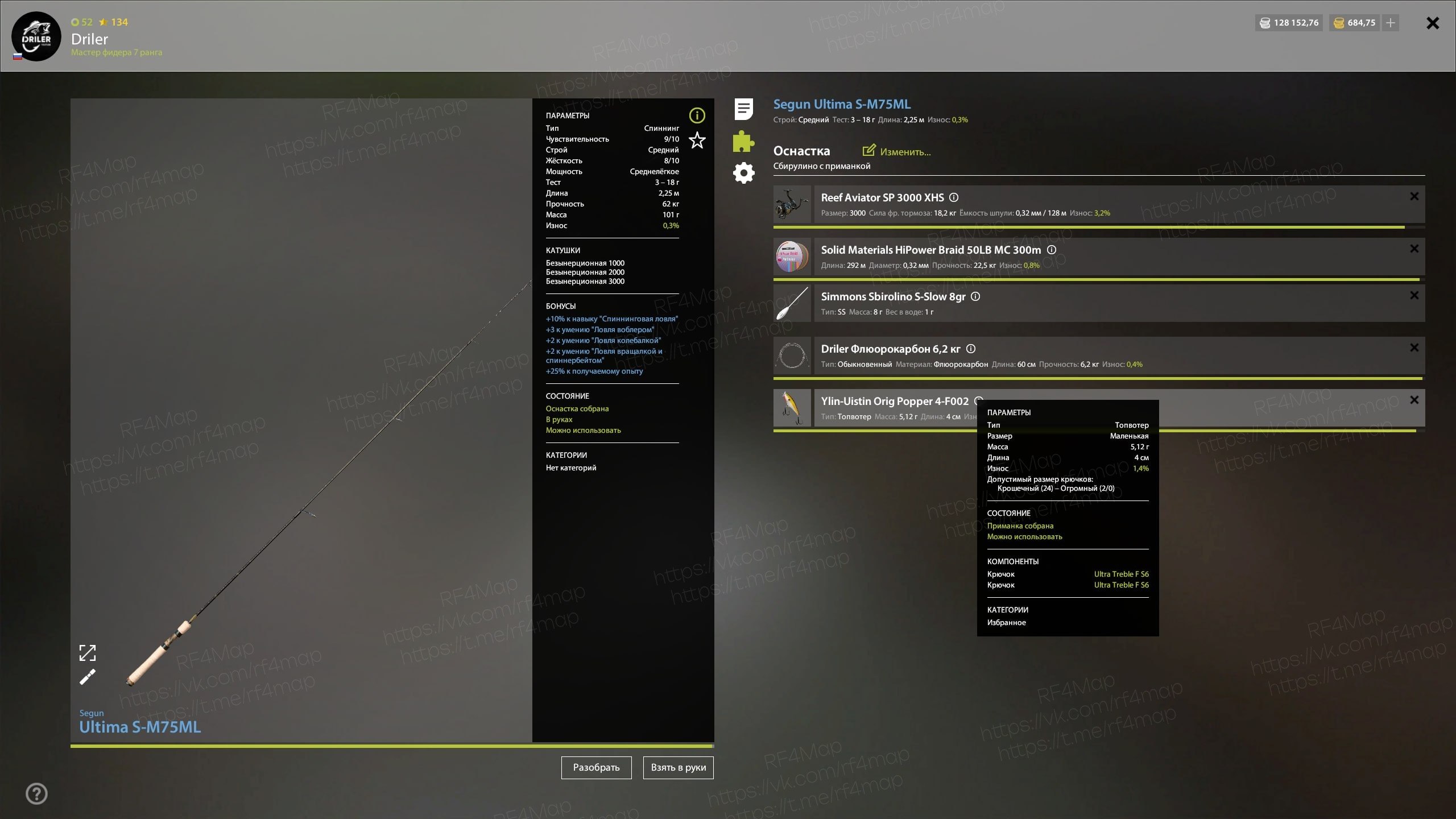Remove the Driler fluorocarbon leader
Screen dimensions: 1456x819
[1414, 348]
